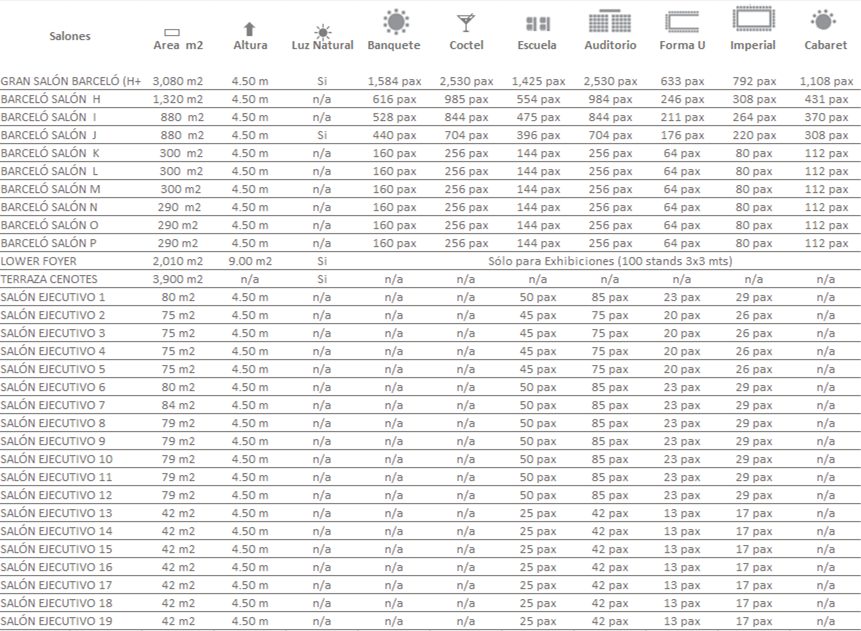Click Si in the Salón J Luz Natural cell

[x=322, y=136]
